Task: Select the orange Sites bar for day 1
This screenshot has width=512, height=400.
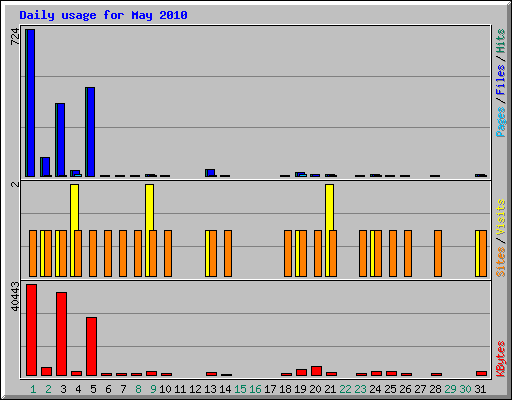Action: (33, 253)
